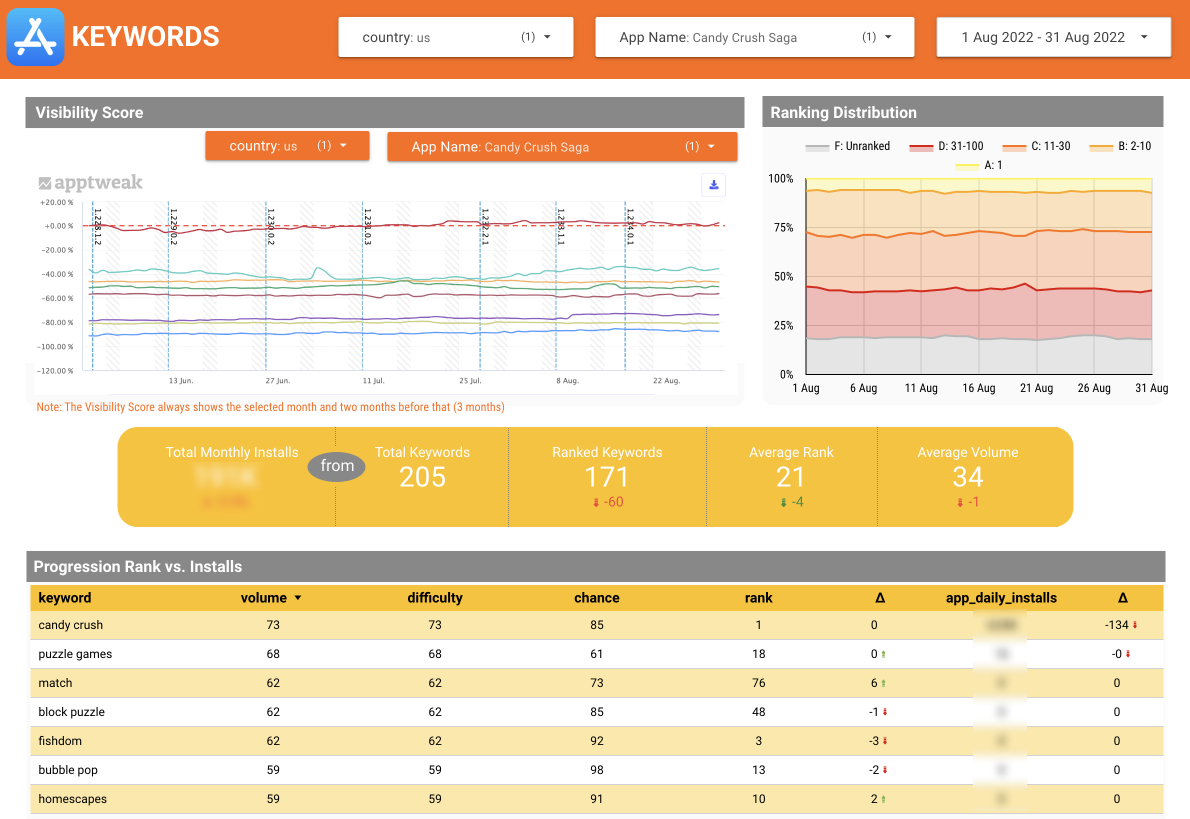
Task: Click the difficulty column header
Action: tap(435, 597)
